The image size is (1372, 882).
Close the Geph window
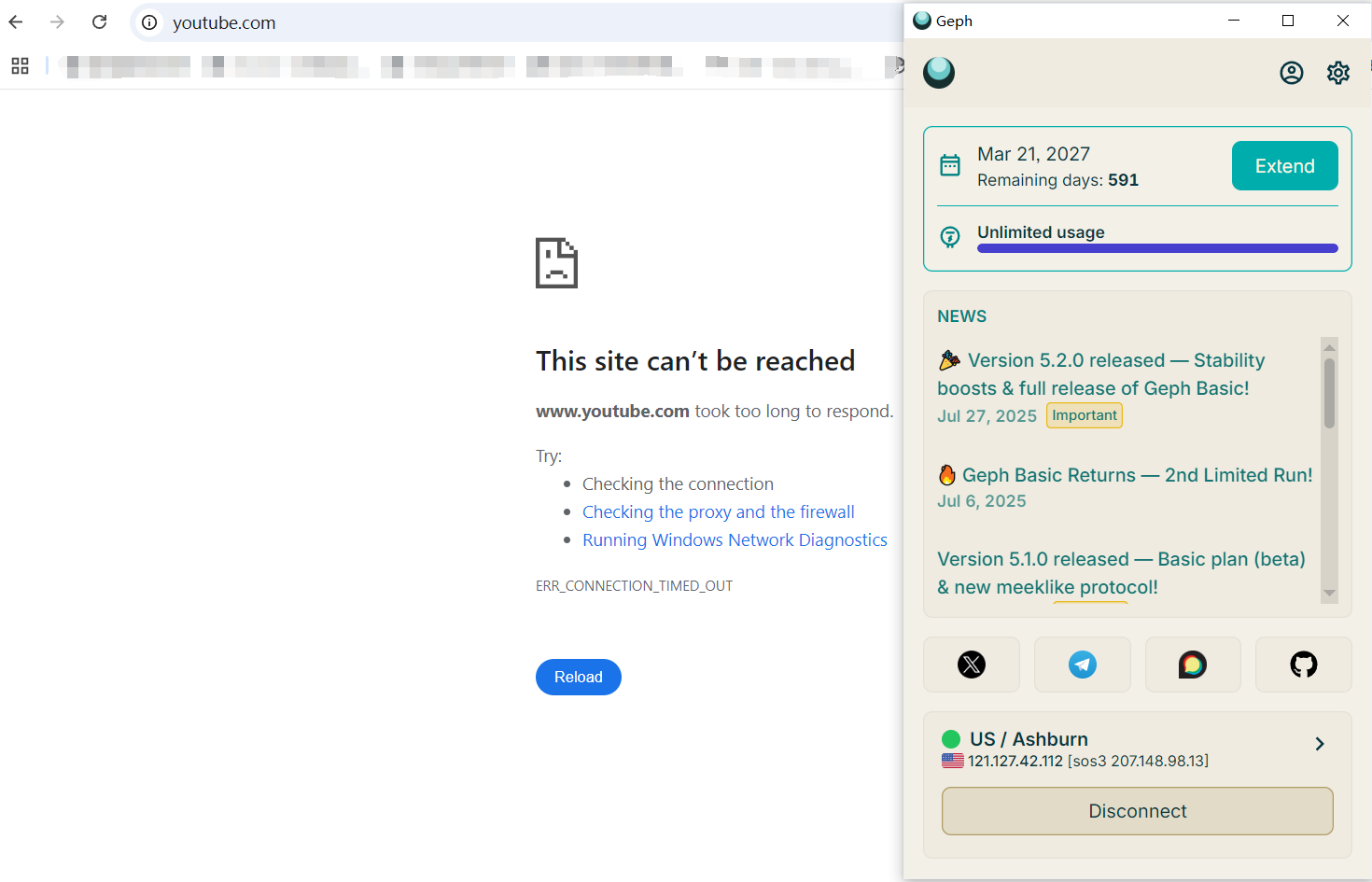tap(1343, 21)
